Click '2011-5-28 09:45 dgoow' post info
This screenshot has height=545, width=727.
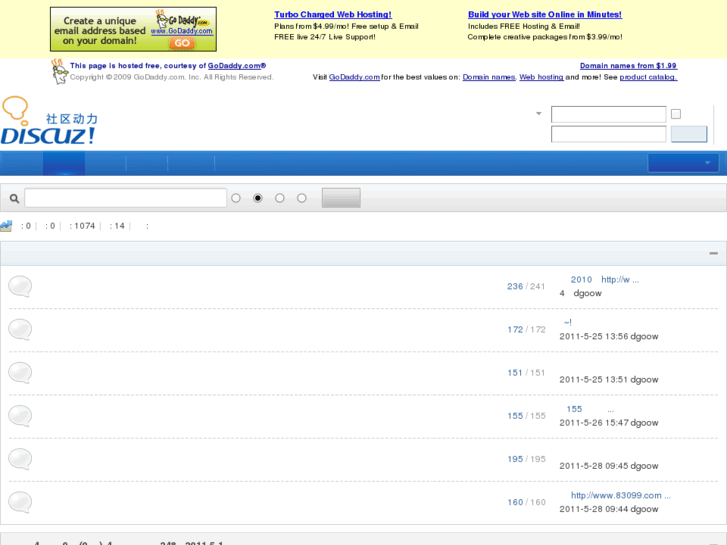click(x=609, y=466)
